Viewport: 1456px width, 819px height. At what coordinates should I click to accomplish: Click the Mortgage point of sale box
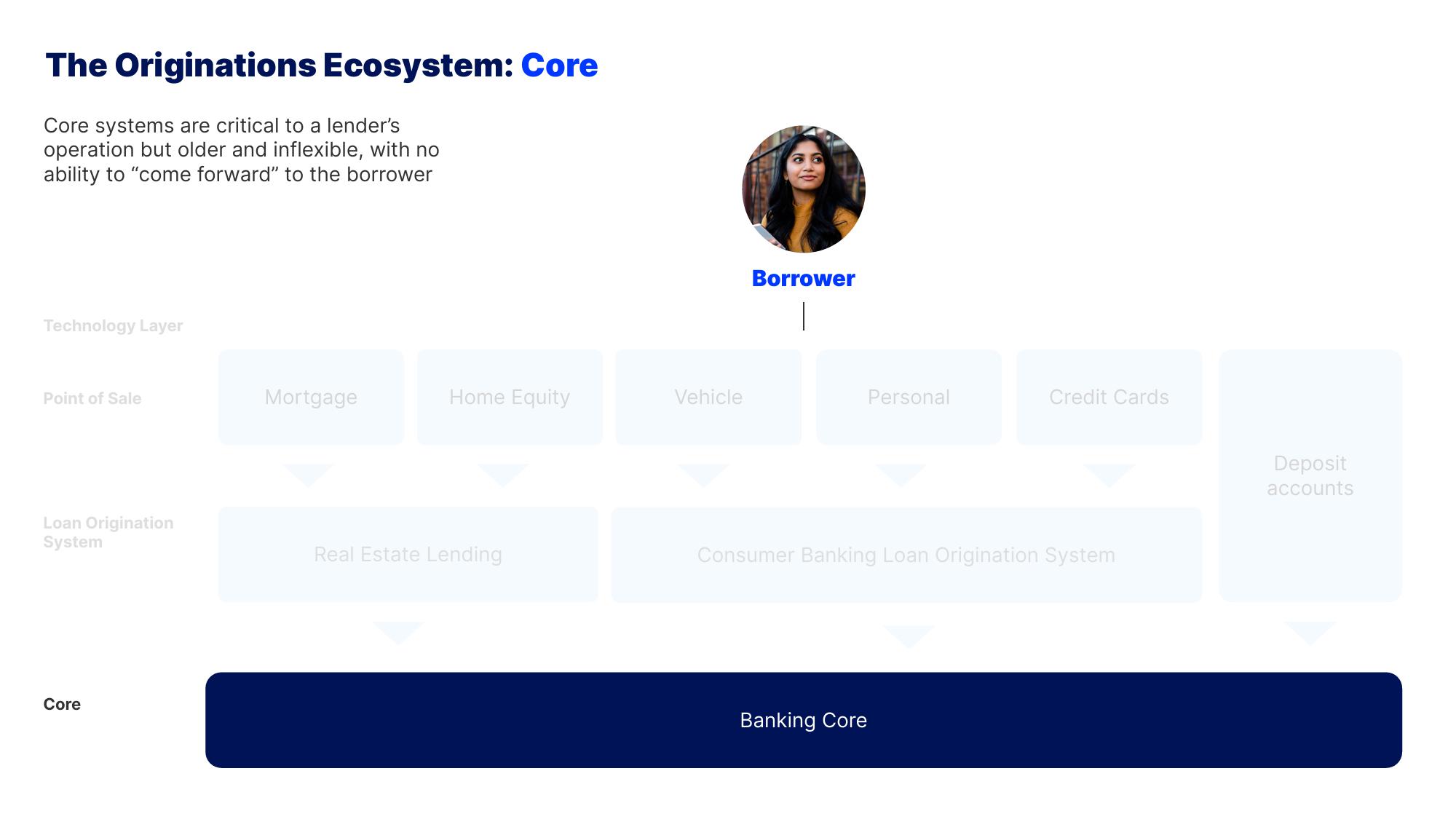(310, 397)
